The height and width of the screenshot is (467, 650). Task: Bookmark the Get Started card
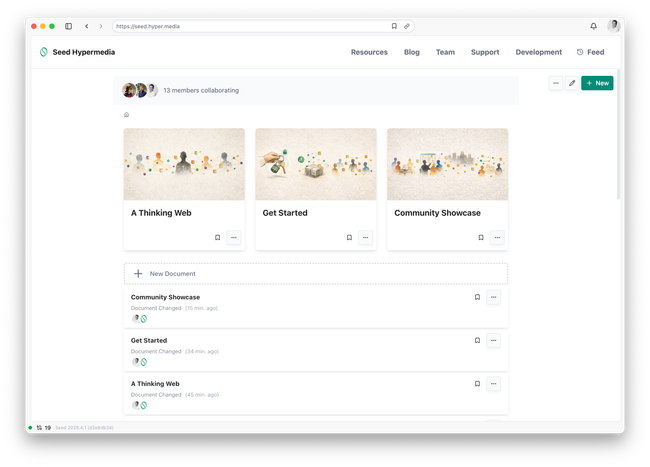(349, 238)
